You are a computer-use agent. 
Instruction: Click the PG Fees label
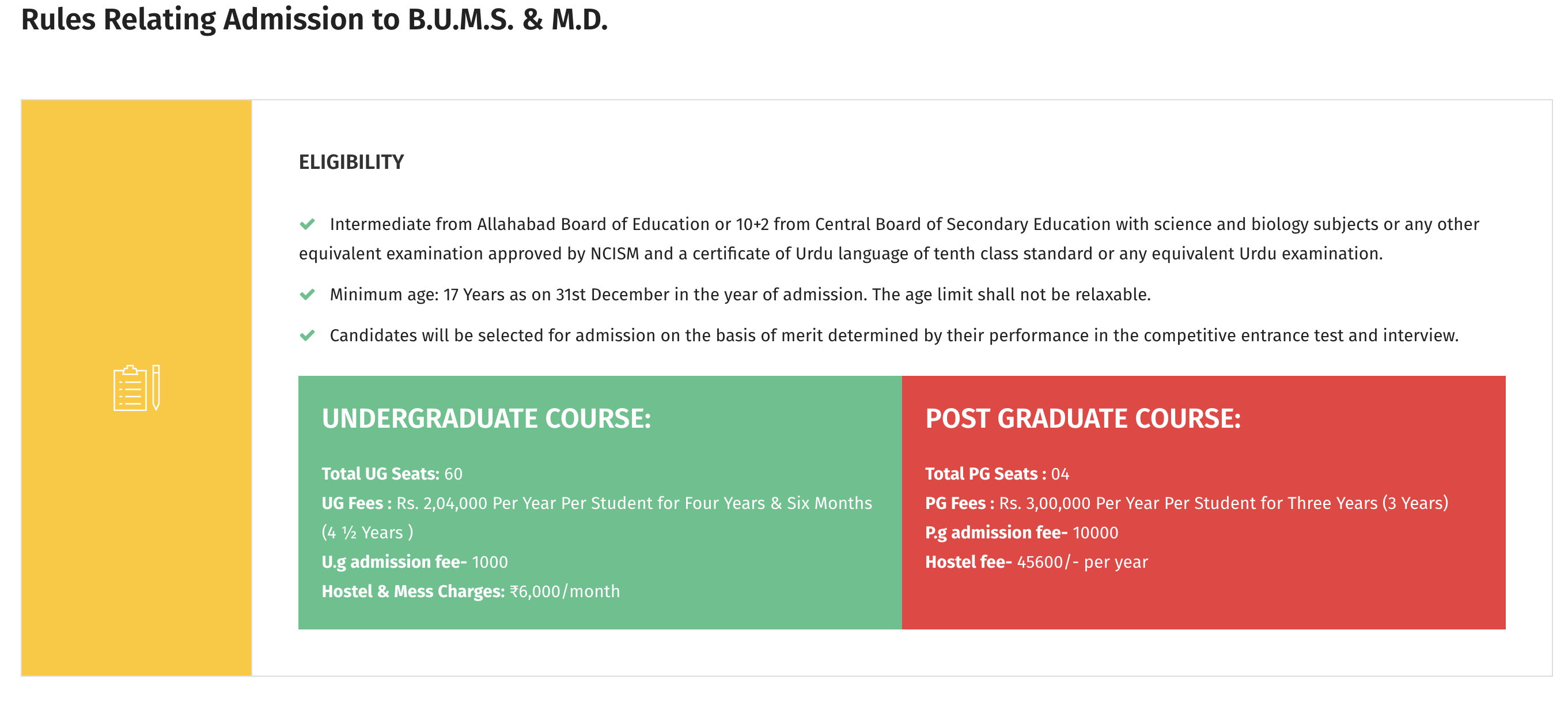959,503
